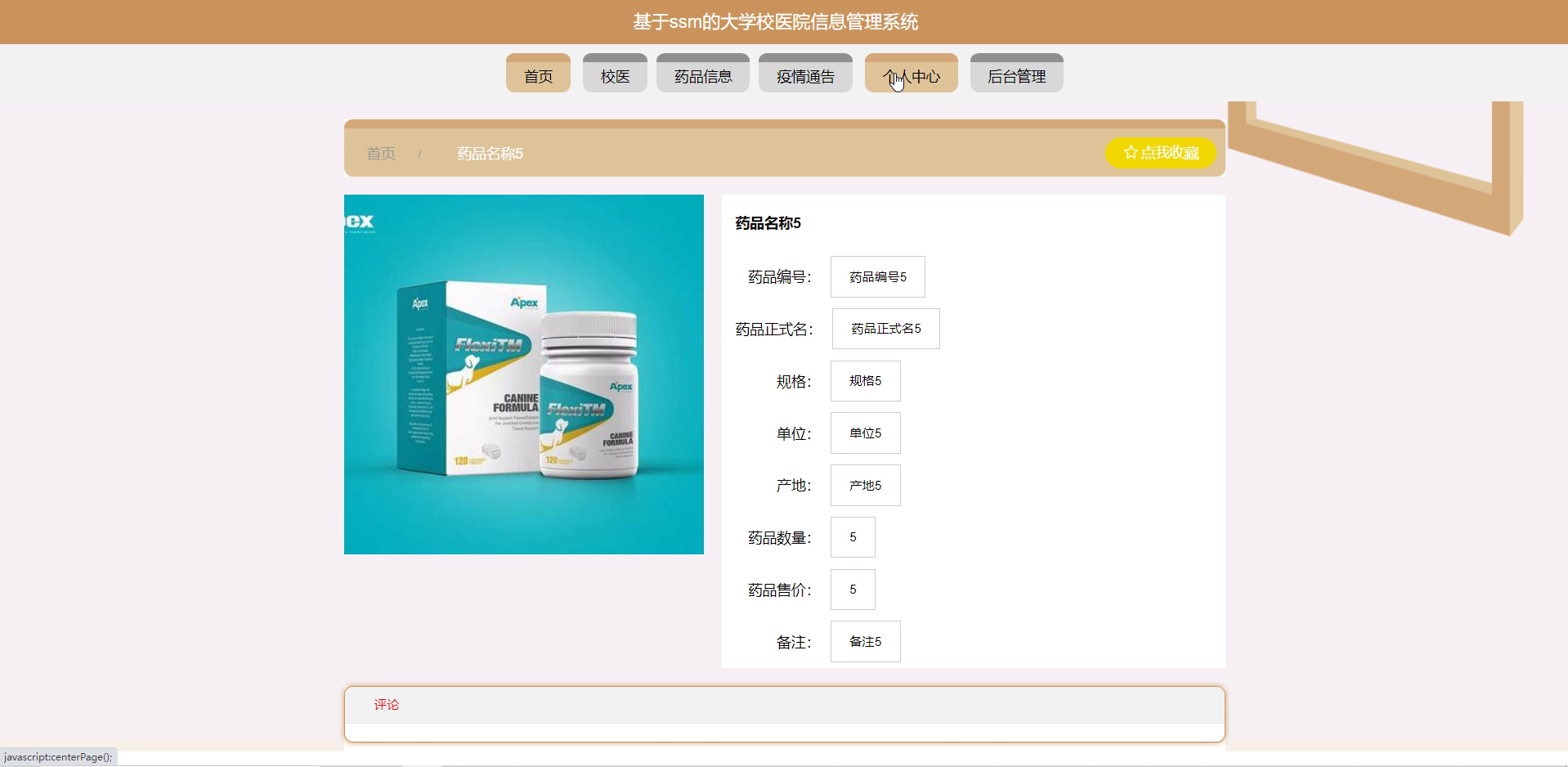Click the system title 基于ssm的大学校医院信息管理系统
1568x767 pixels.
pyautogui.click(x=775, y=22)
